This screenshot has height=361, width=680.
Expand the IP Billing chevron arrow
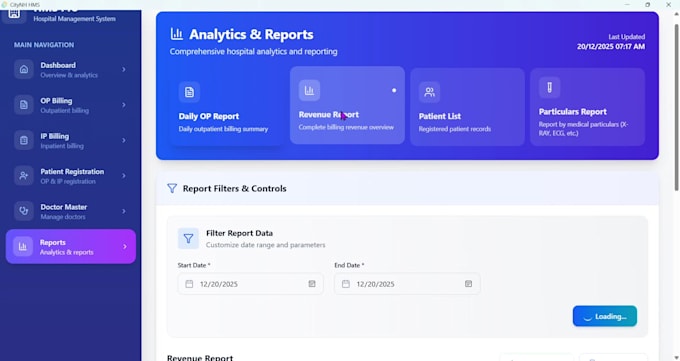pyautogui.click(x=124, y=140)
